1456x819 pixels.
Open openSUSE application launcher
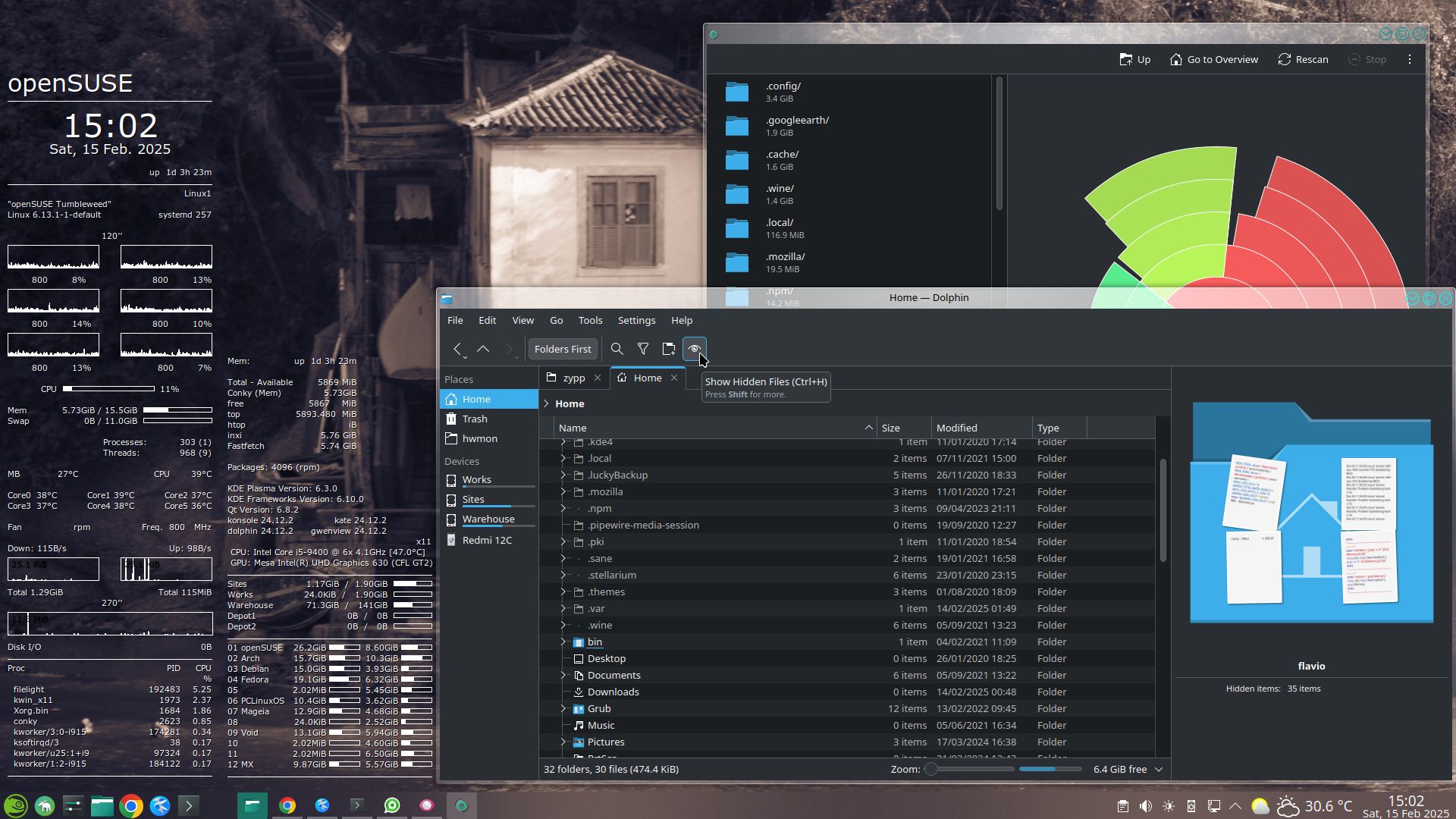16,805
